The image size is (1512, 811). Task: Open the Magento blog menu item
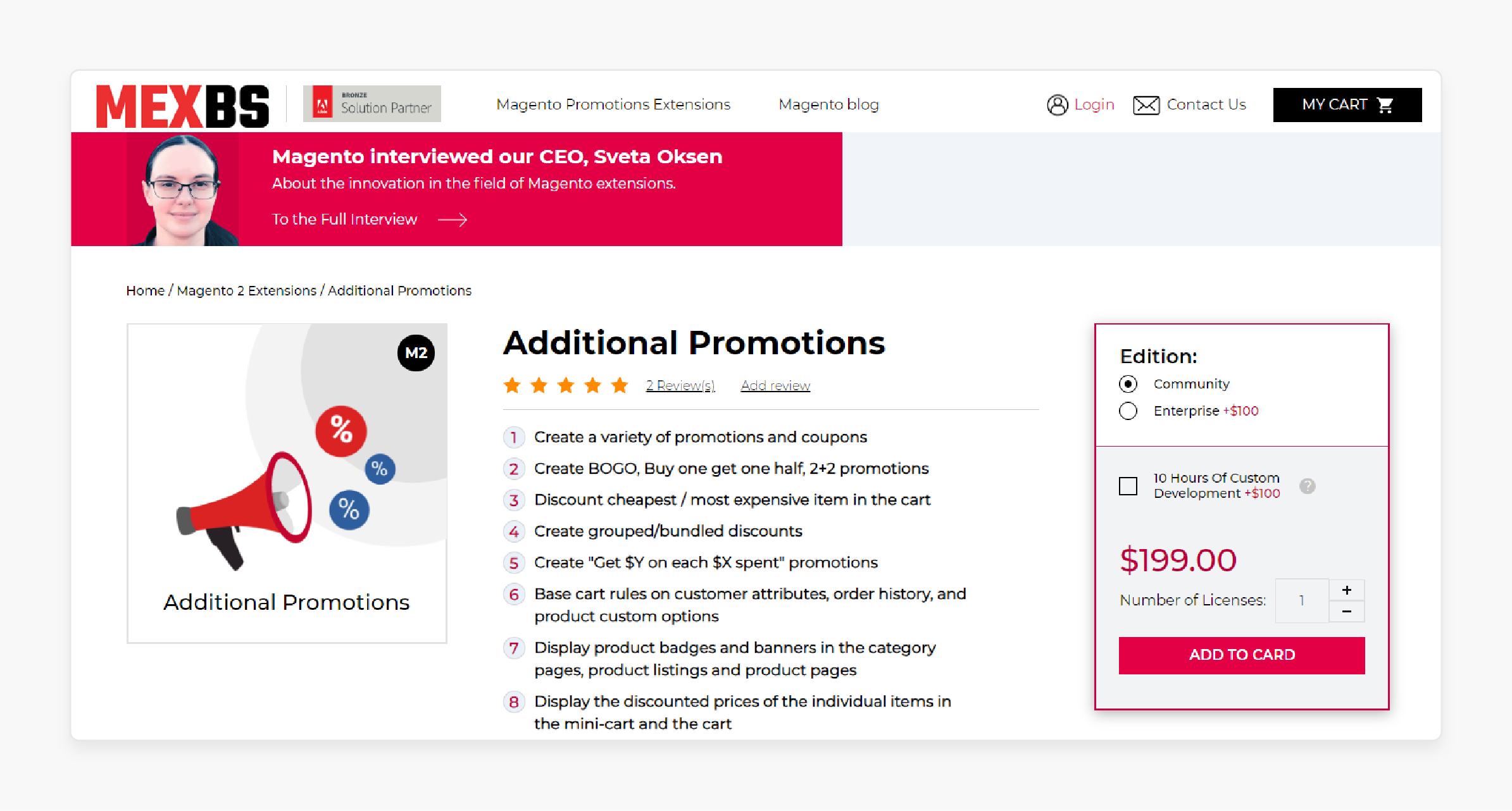click(x=828, y=104)
